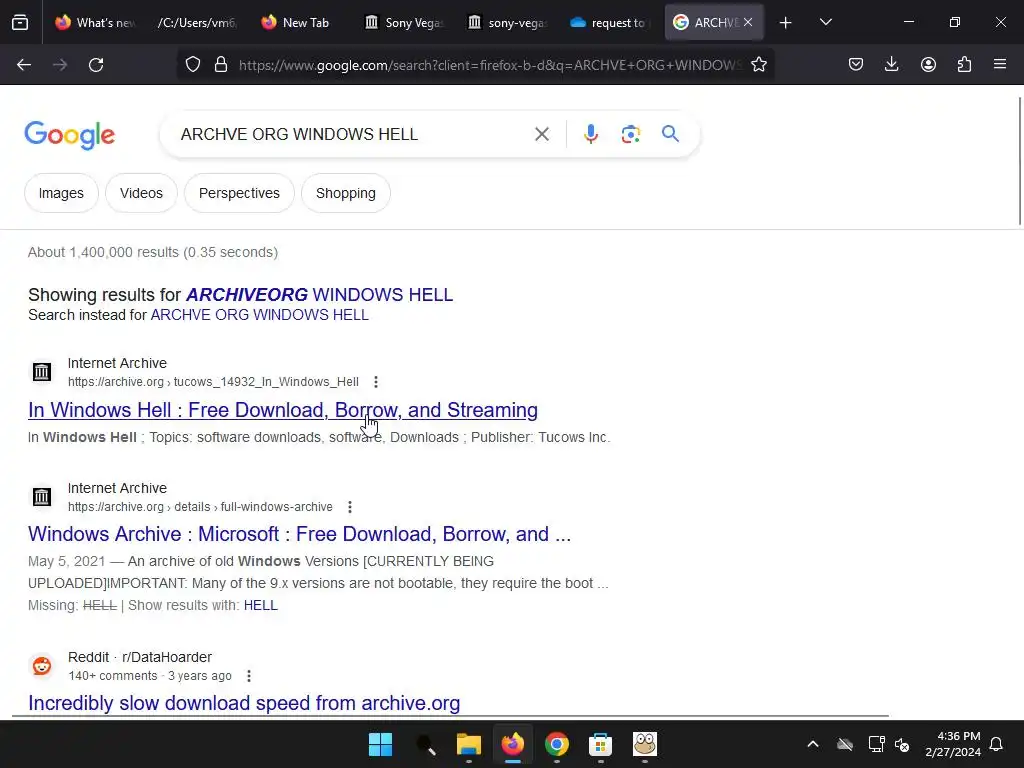Reload the current page
Image resolution: width=1024 pixels, height=768 pixels.
click(x=96, y=65)
